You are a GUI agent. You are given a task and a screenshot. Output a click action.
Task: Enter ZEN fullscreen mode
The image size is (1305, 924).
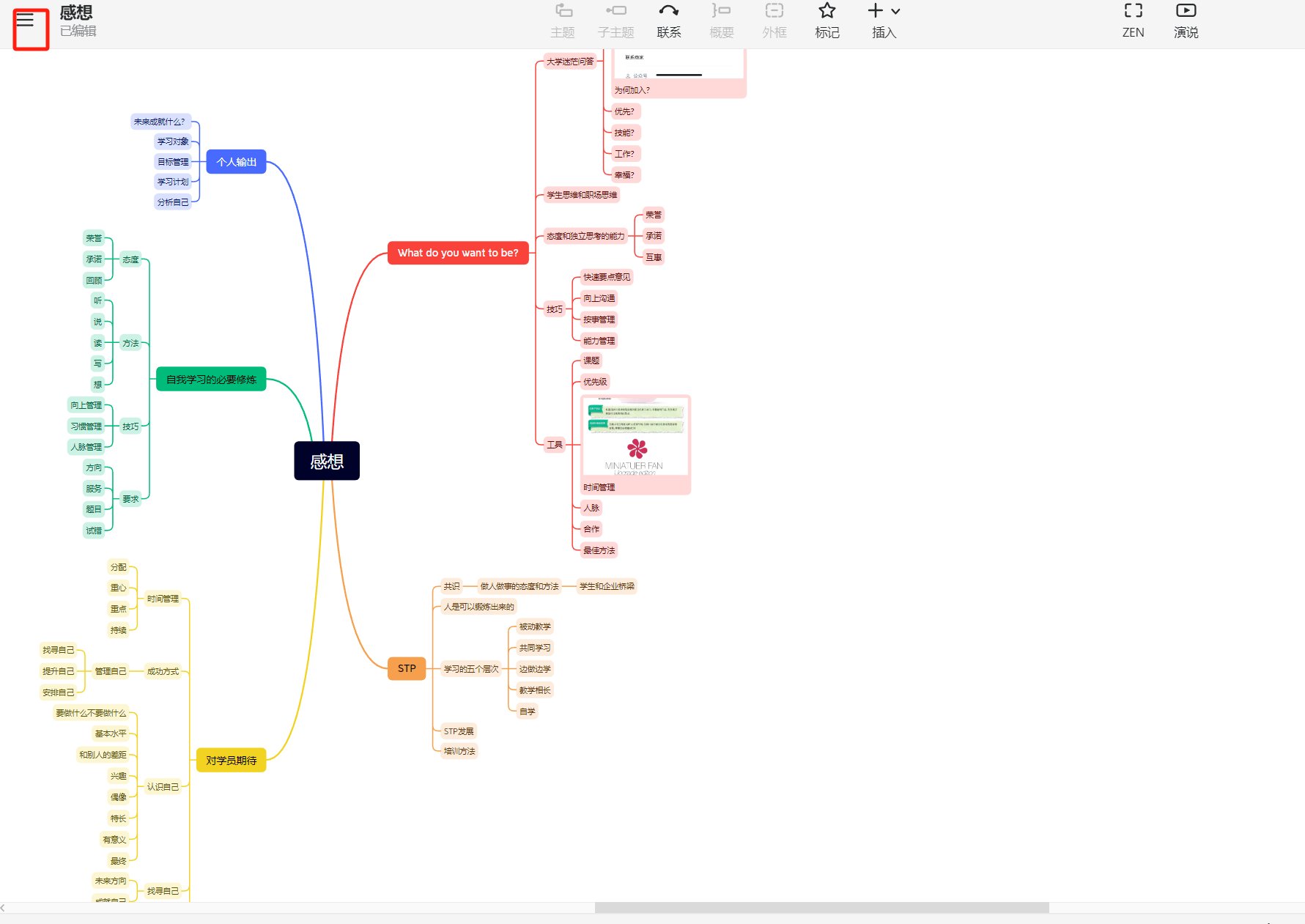point(1133,21)
